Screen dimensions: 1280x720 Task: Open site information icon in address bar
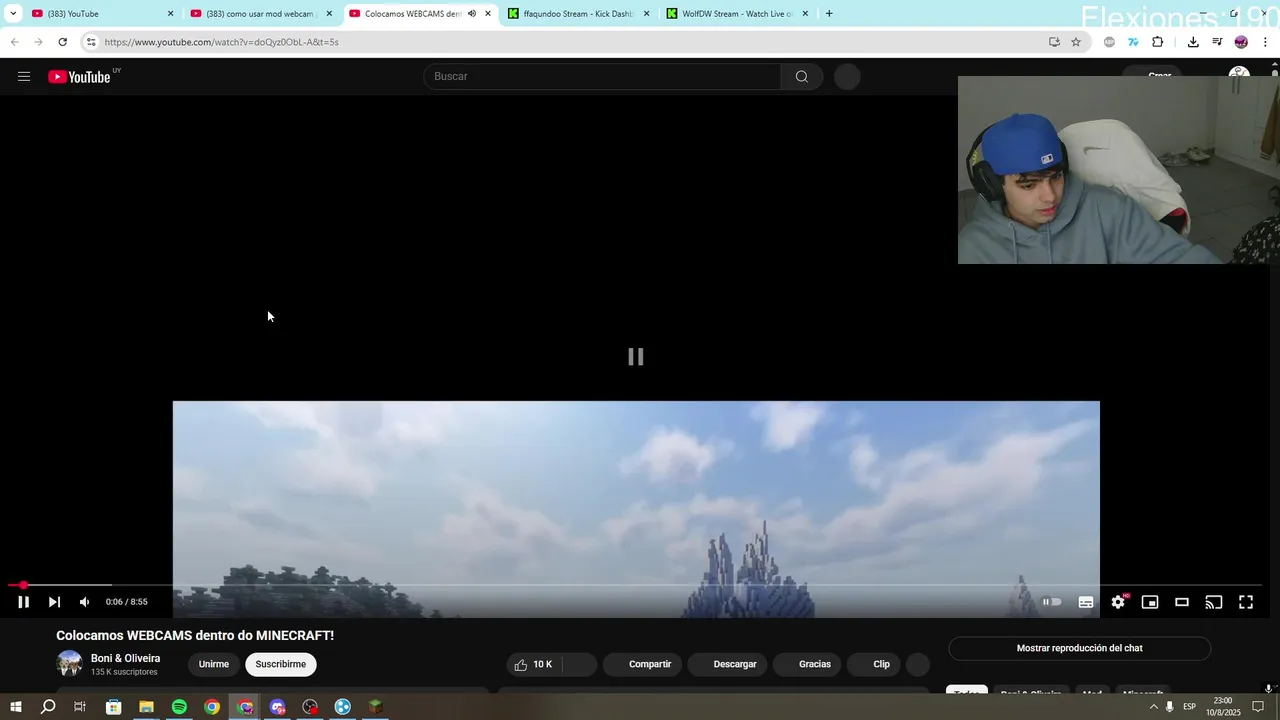91,42
